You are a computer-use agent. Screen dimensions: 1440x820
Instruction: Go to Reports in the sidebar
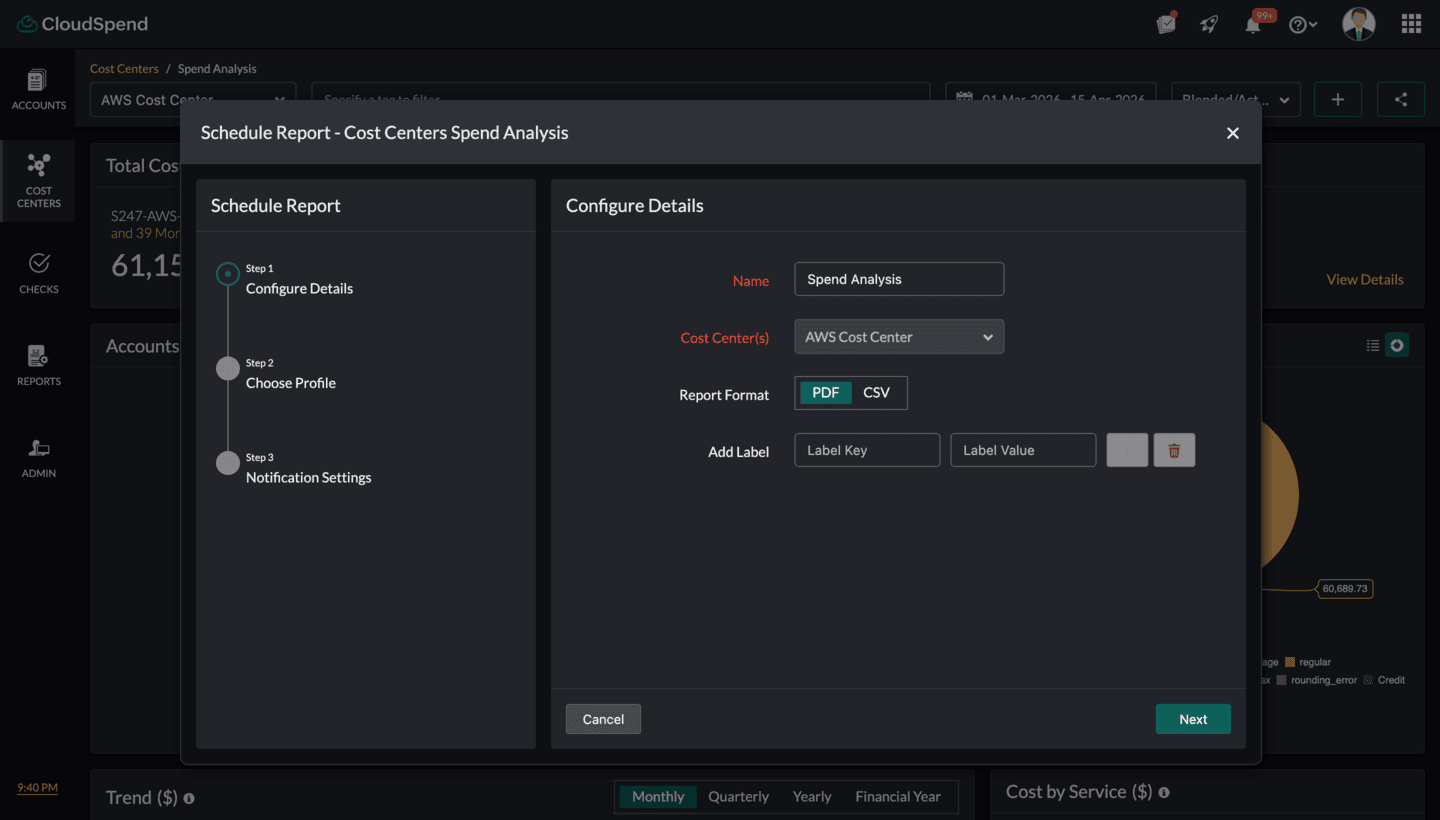pyautogui.click(x=38, y=365)
